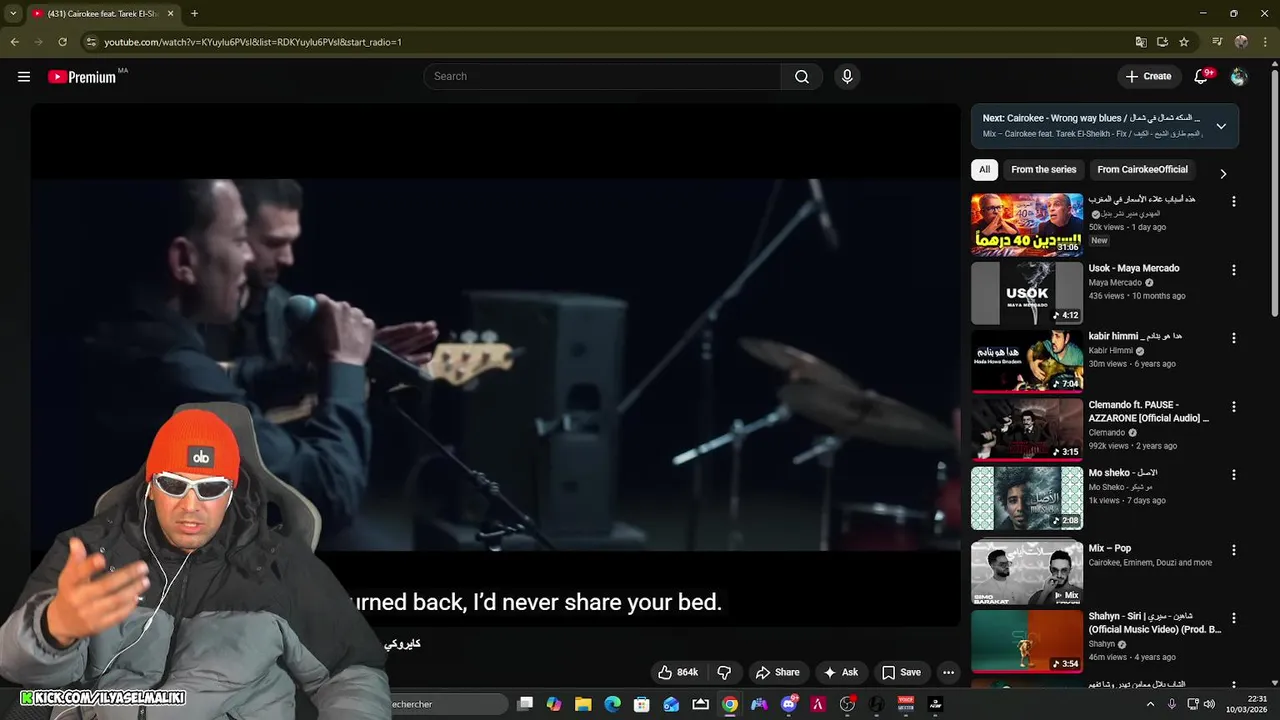
Task: Click the Mix – Pop title
Action: 1110,548
